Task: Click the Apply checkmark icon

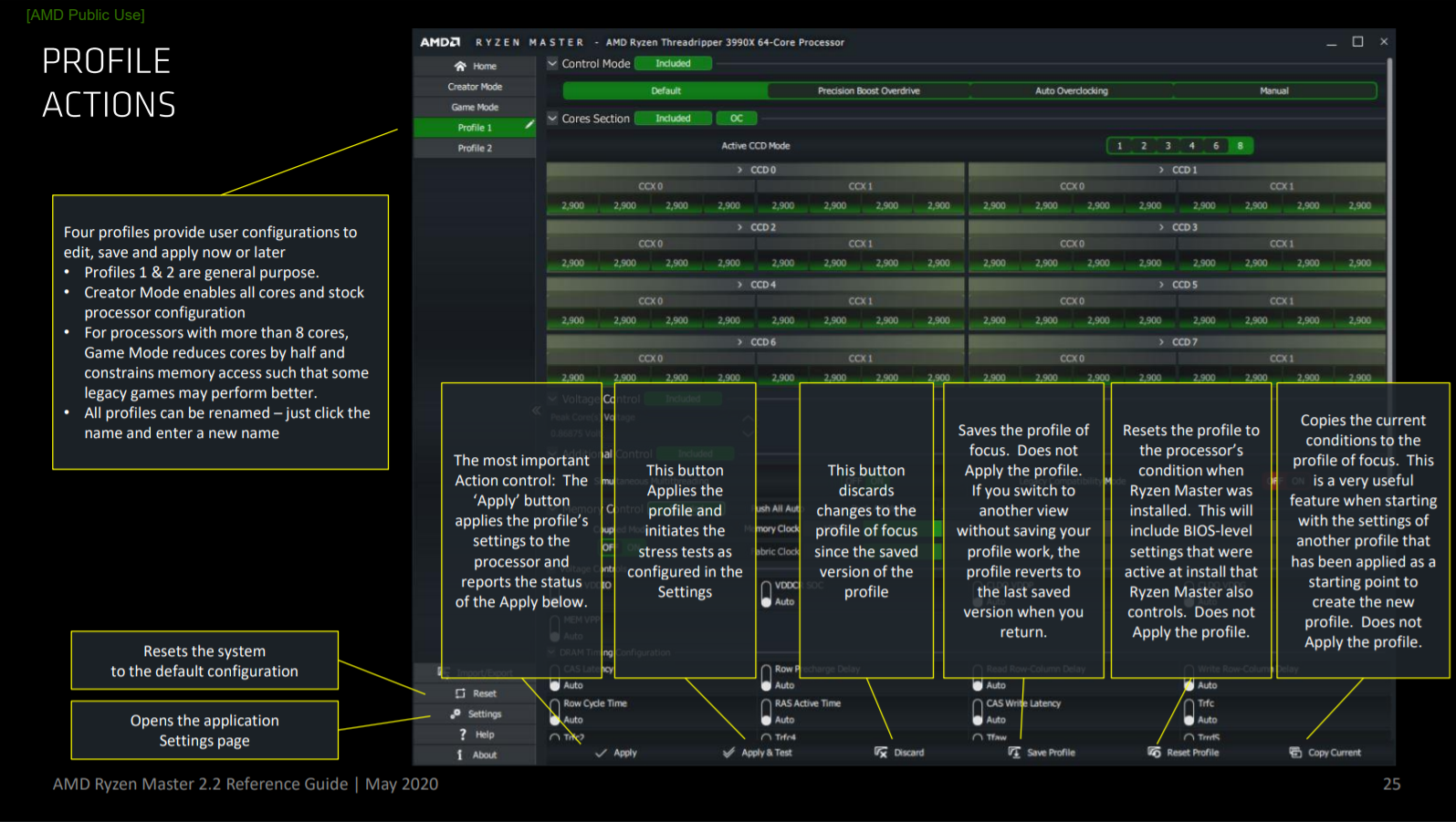Action: tap(601, 753)
